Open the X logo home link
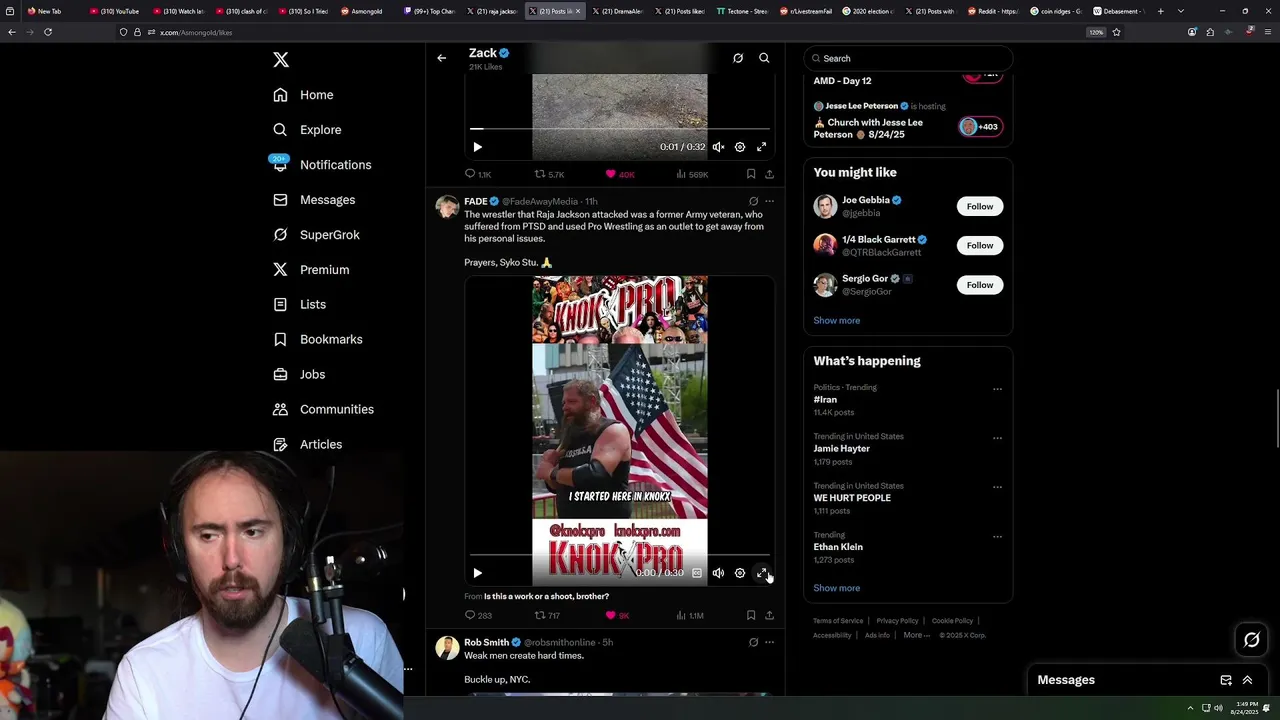This screenshot has width=1280, height=720. pyautogui.click(x=281, y=60)
